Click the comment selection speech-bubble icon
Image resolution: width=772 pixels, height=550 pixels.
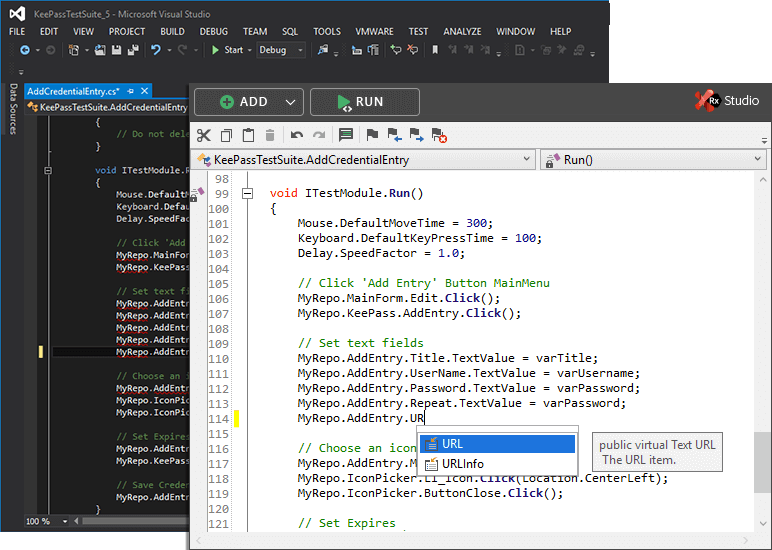point(346,135)
